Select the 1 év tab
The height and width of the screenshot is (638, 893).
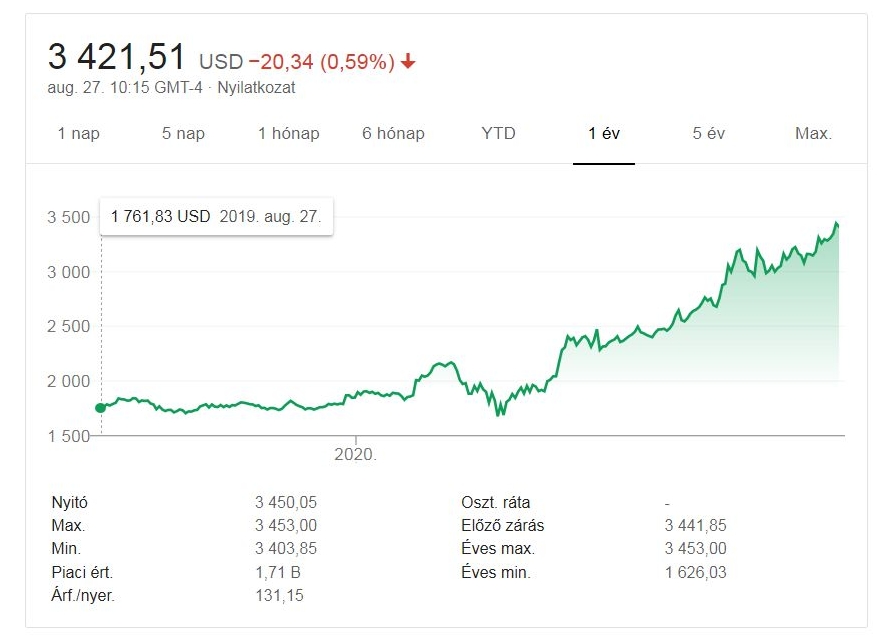click(604, 133)
